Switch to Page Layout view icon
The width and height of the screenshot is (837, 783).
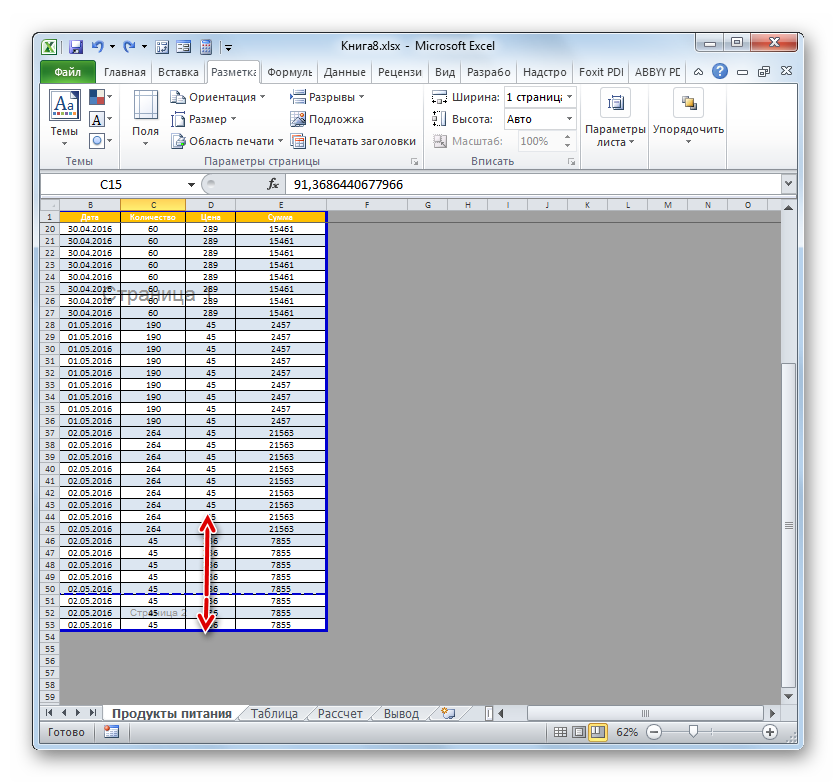579,732
